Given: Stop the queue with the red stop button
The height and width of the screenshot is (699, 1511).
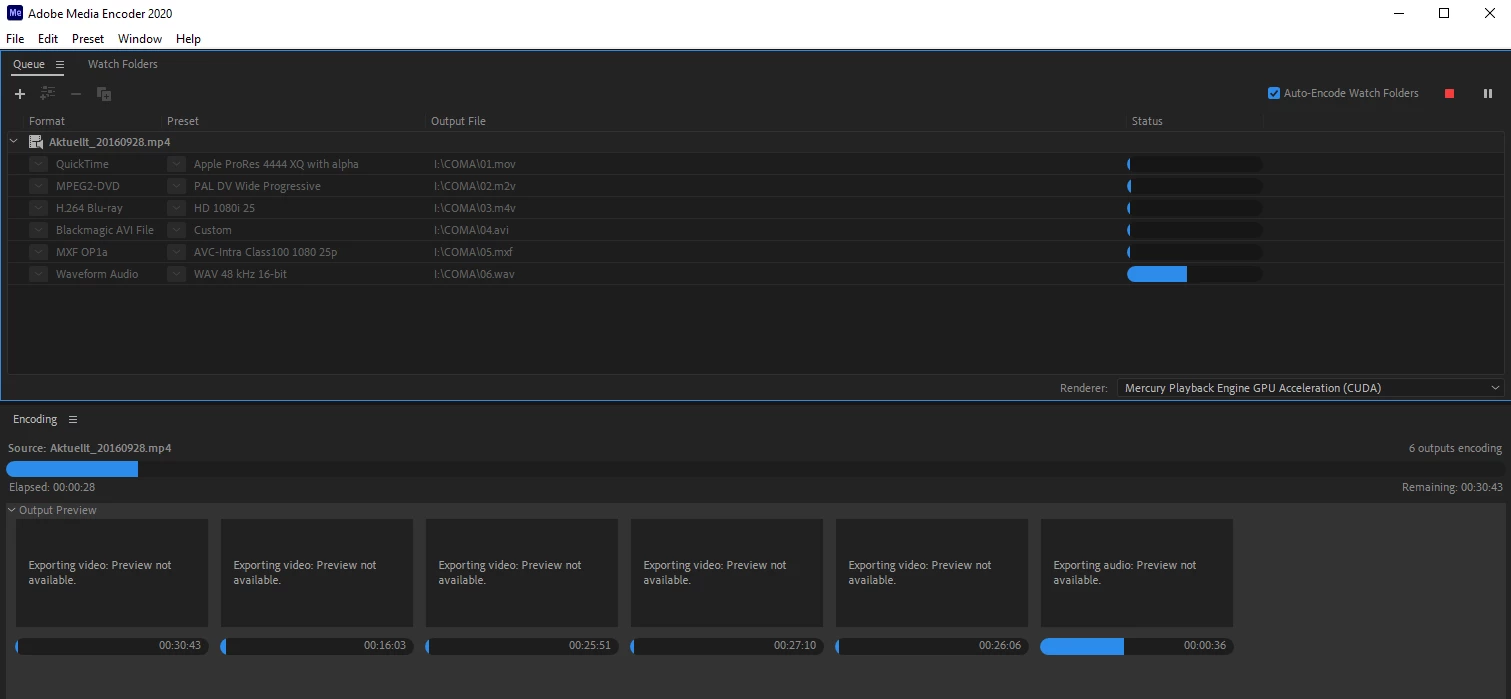Looking at the screenshot, I should [x=1450, y=94].
